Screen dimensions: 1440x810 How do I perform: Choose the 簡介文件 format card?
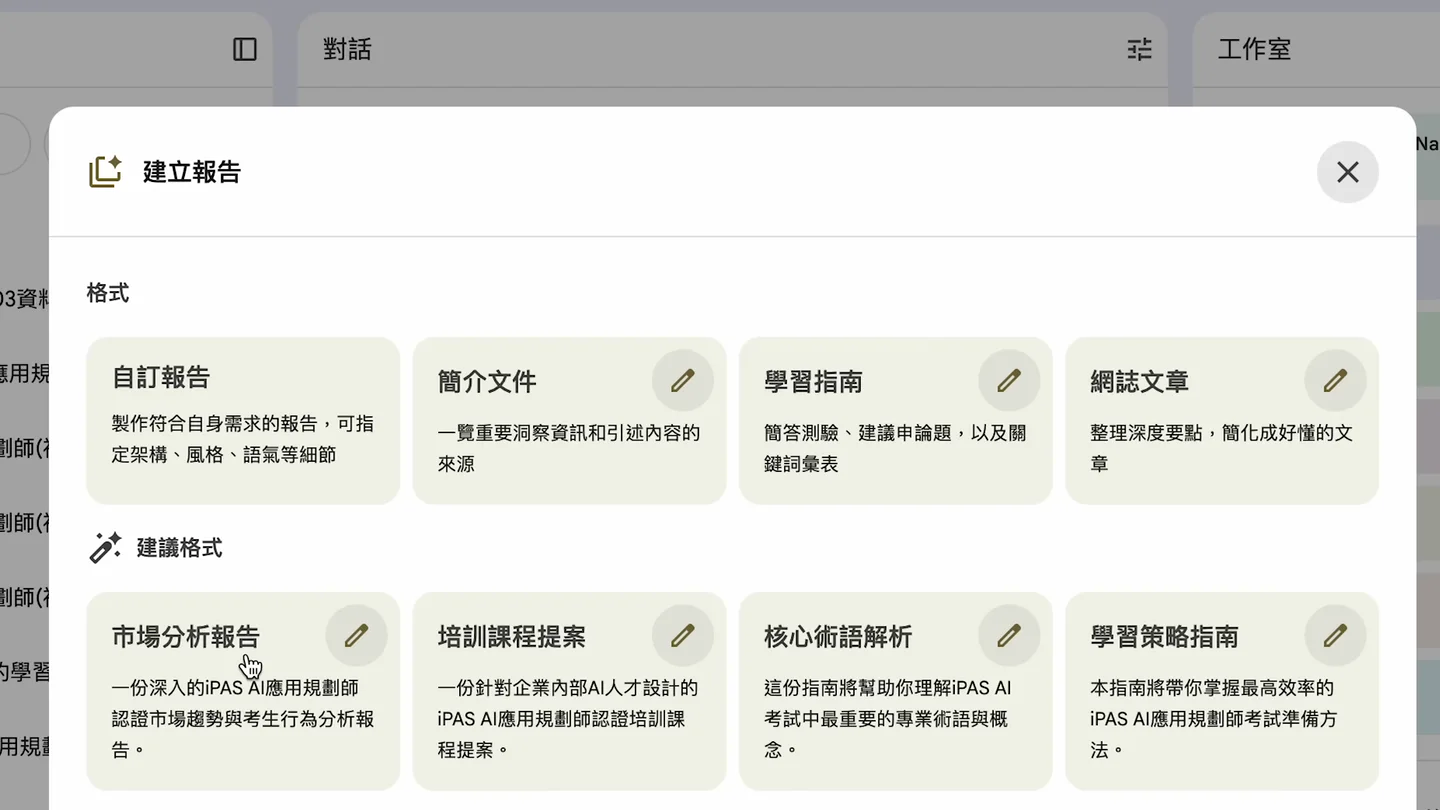tap(569, 421)
